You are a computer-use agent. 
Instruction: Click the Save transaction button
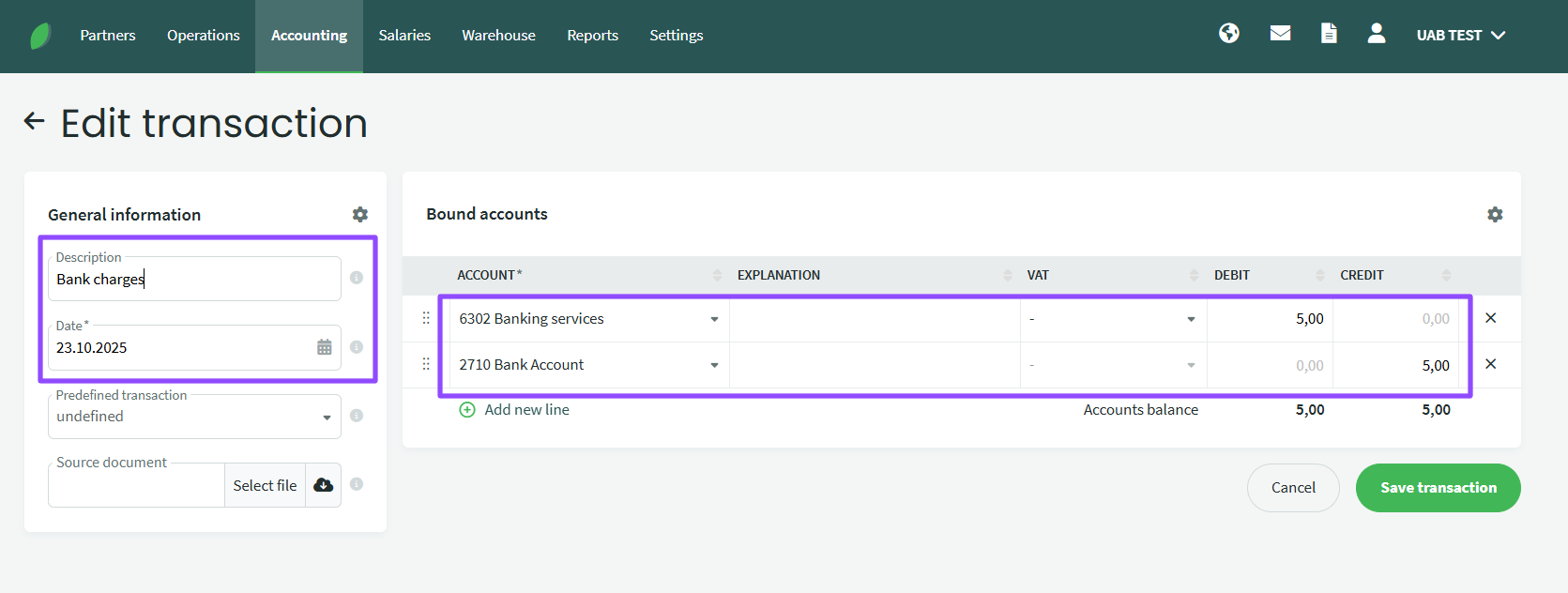[x=1438, y=488]
